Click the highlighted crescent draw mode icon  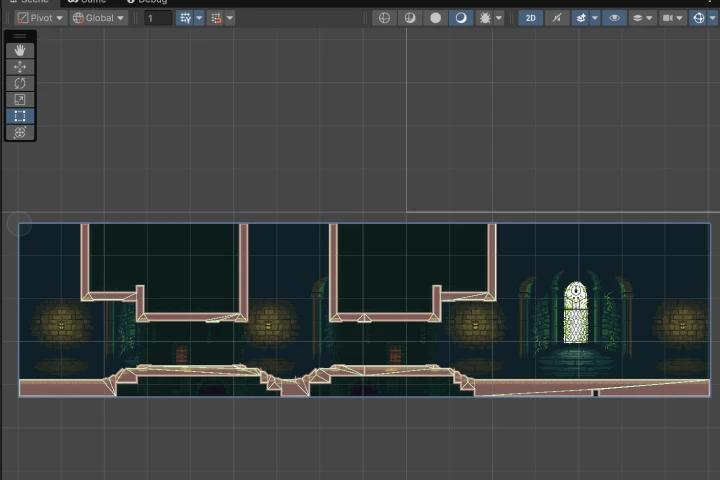click(461, 18)
